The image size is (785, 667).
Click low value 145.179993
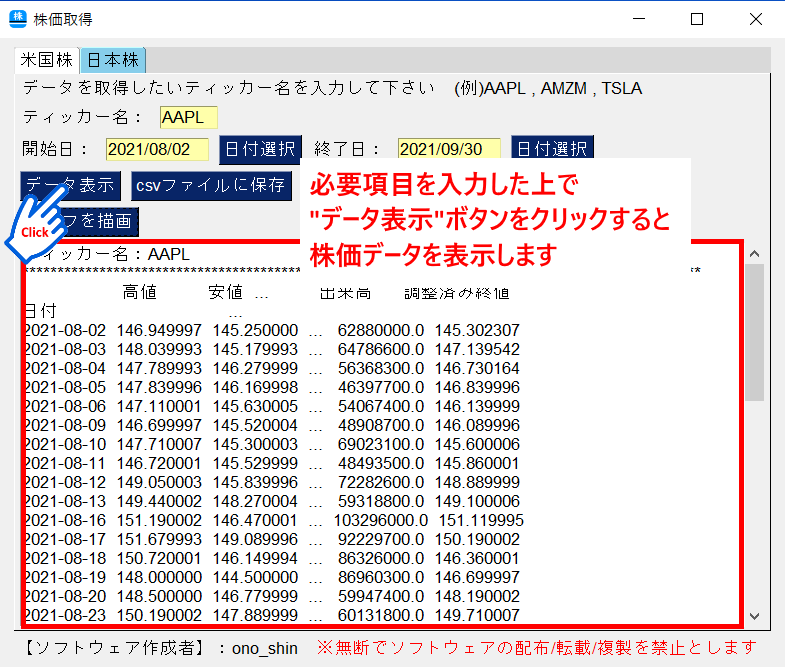pos(255,350)
